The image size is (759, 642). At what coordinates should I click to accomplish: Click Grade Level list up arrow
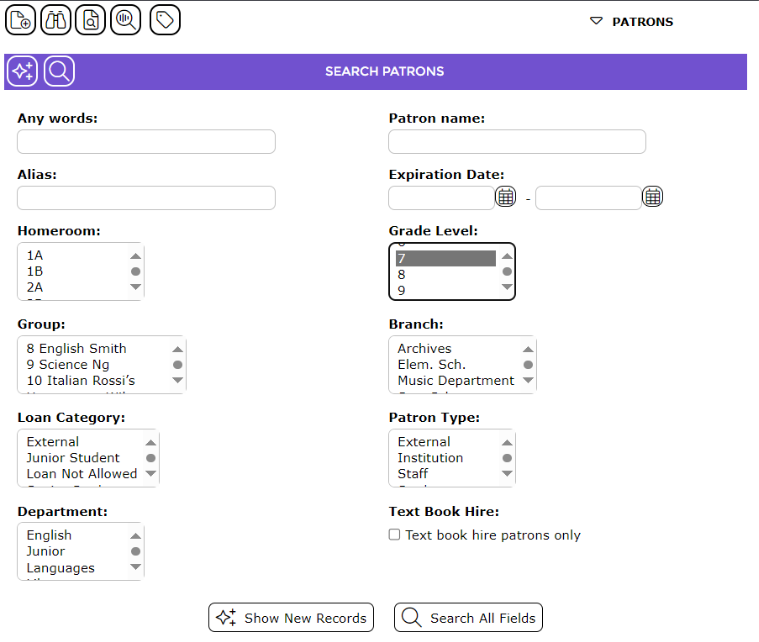(x=507, y=256)
